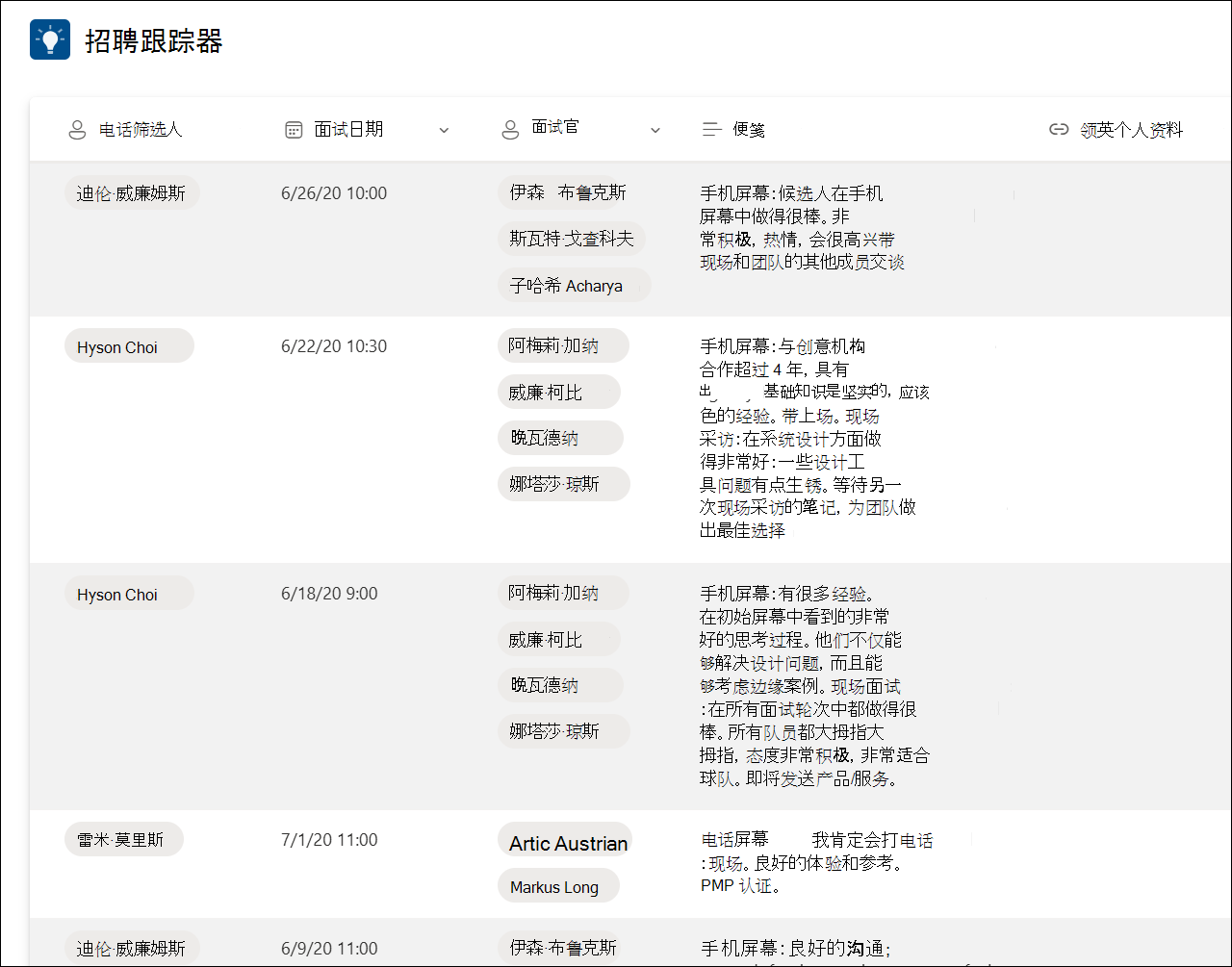Click the 招聘跟踪器 title

pos(154,40)
